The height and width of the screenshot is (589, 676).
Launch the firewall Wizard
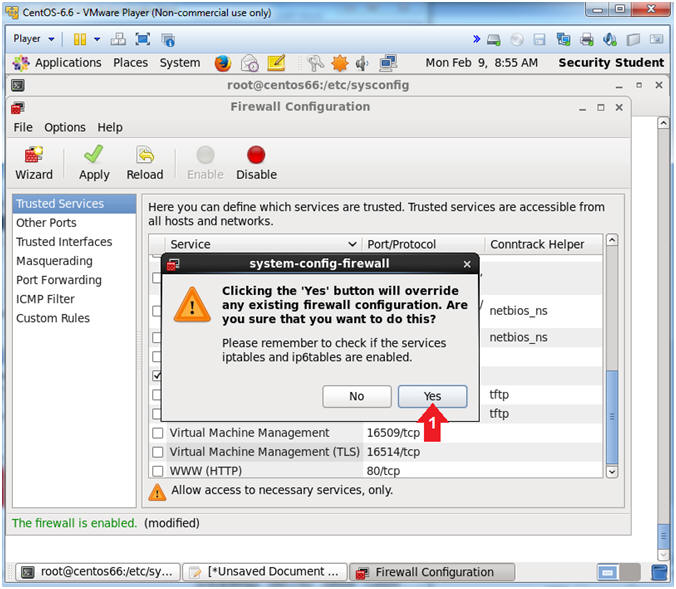pos(34,163)
